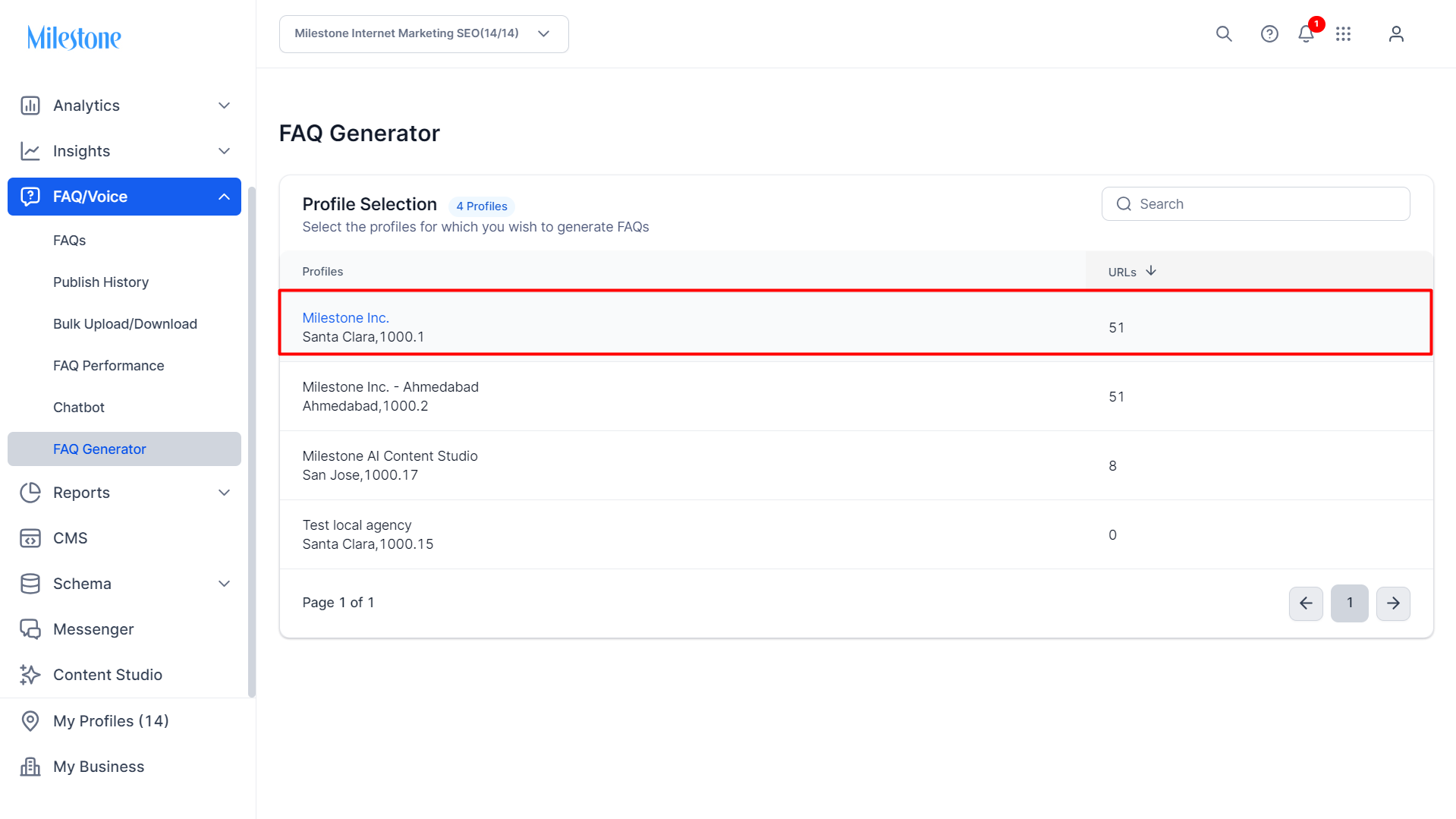Click the My Profiles location pin icon

click(x=30, y=721)
